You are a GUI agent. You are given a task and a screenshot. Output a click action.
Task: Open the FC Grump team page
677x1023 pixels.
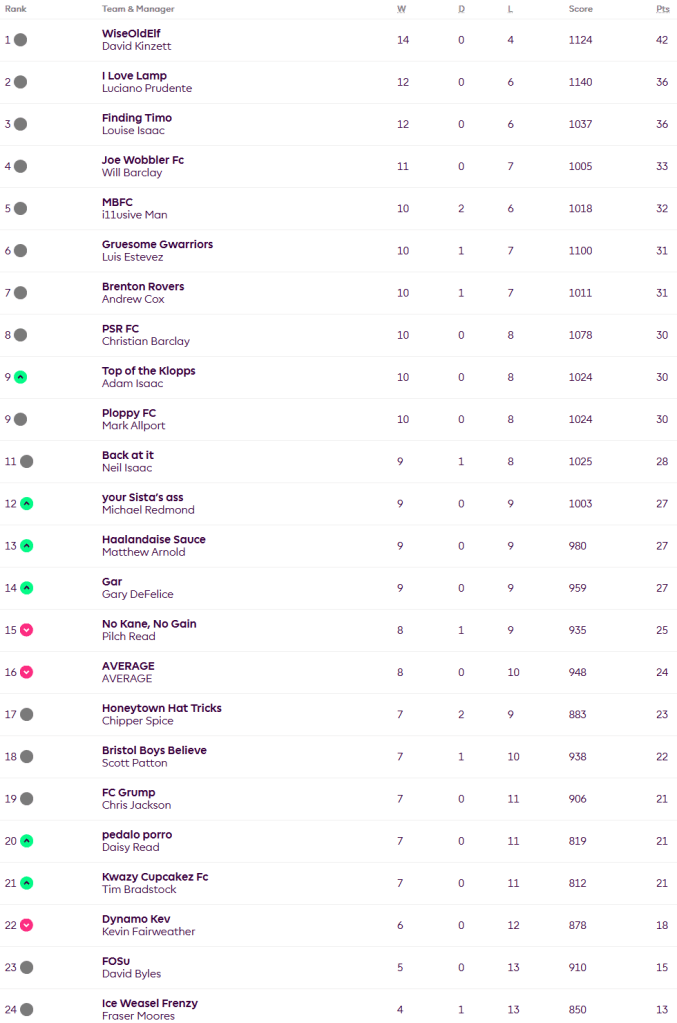pyautogui.click(x=128, y=792)
